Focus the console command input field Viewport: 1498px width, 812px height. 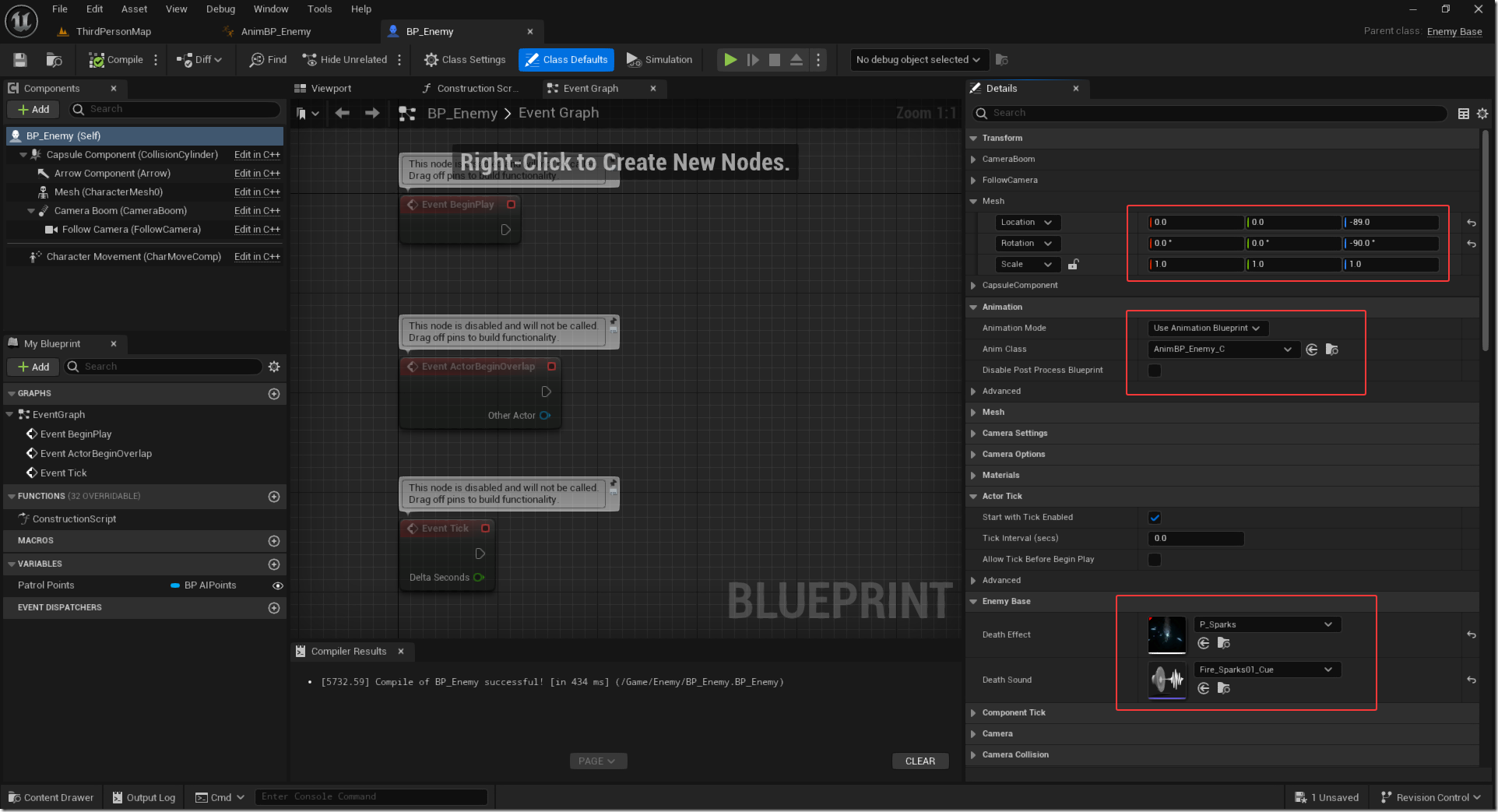tap(371, 797)
